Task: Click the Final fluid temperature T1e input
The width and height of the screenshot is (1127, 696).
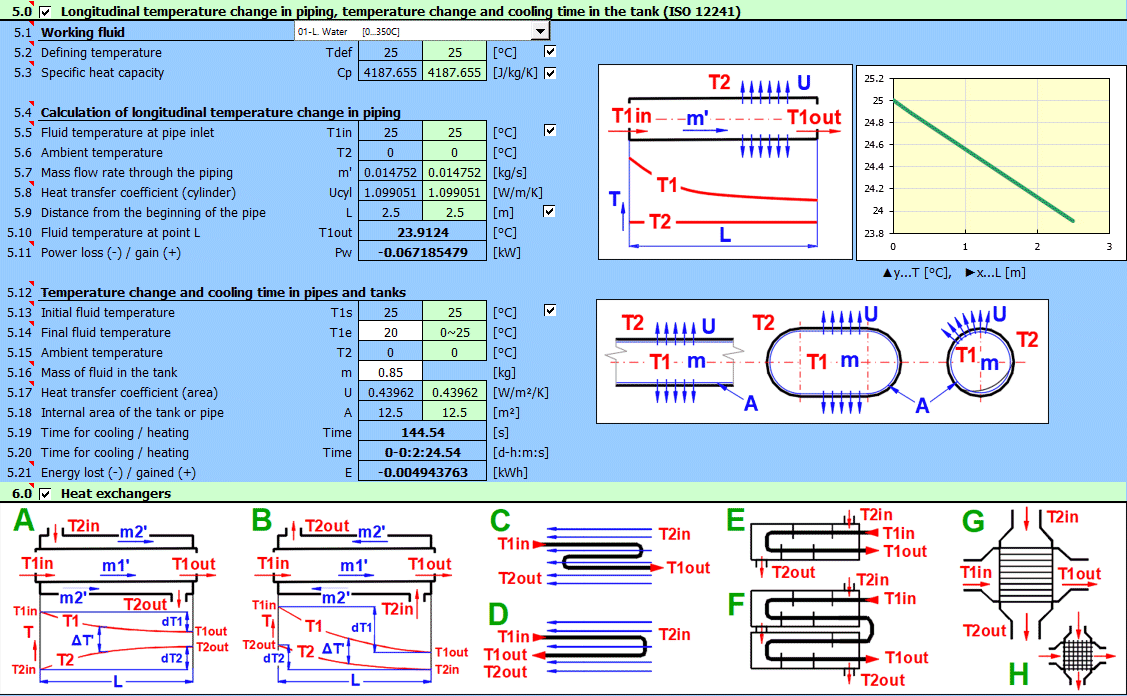Action: 390,332
